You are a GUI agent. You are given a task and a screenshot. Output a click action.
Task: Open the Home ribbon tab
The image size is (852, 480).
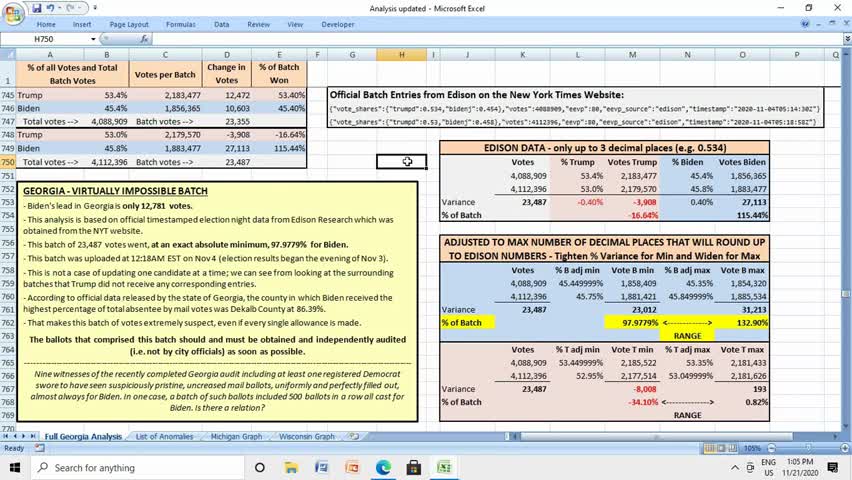coord(46,24)
